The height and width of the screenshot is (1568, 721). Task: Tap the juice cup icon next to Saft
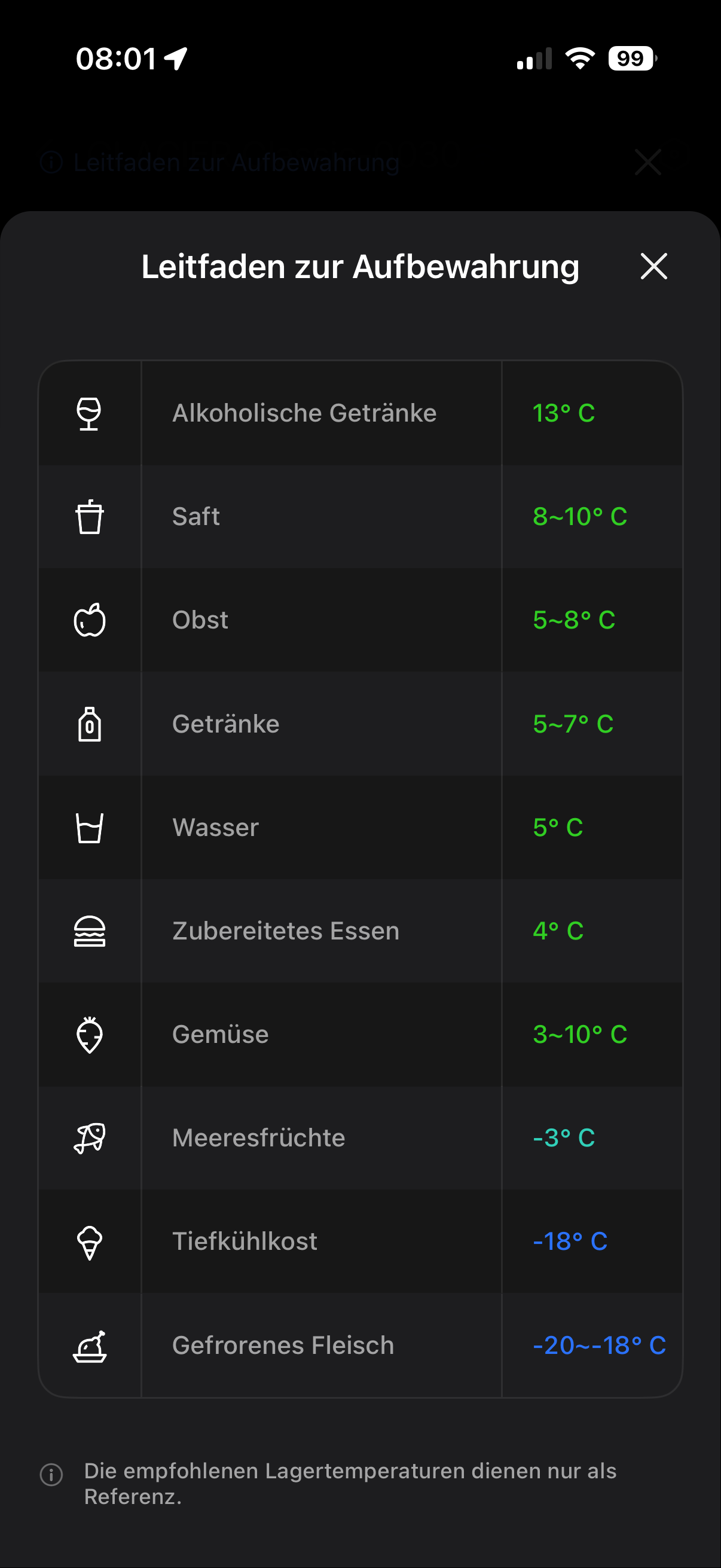click(90, 517)
